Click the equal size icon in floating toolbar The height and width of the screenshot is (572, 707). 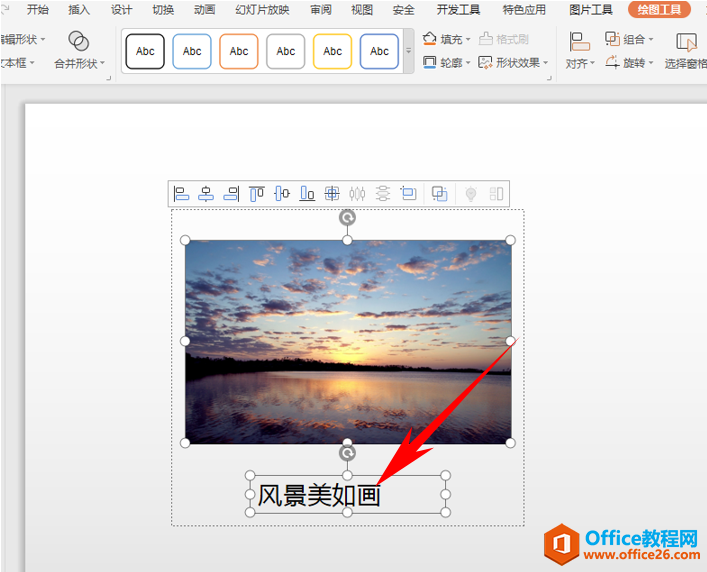(408, 194)
